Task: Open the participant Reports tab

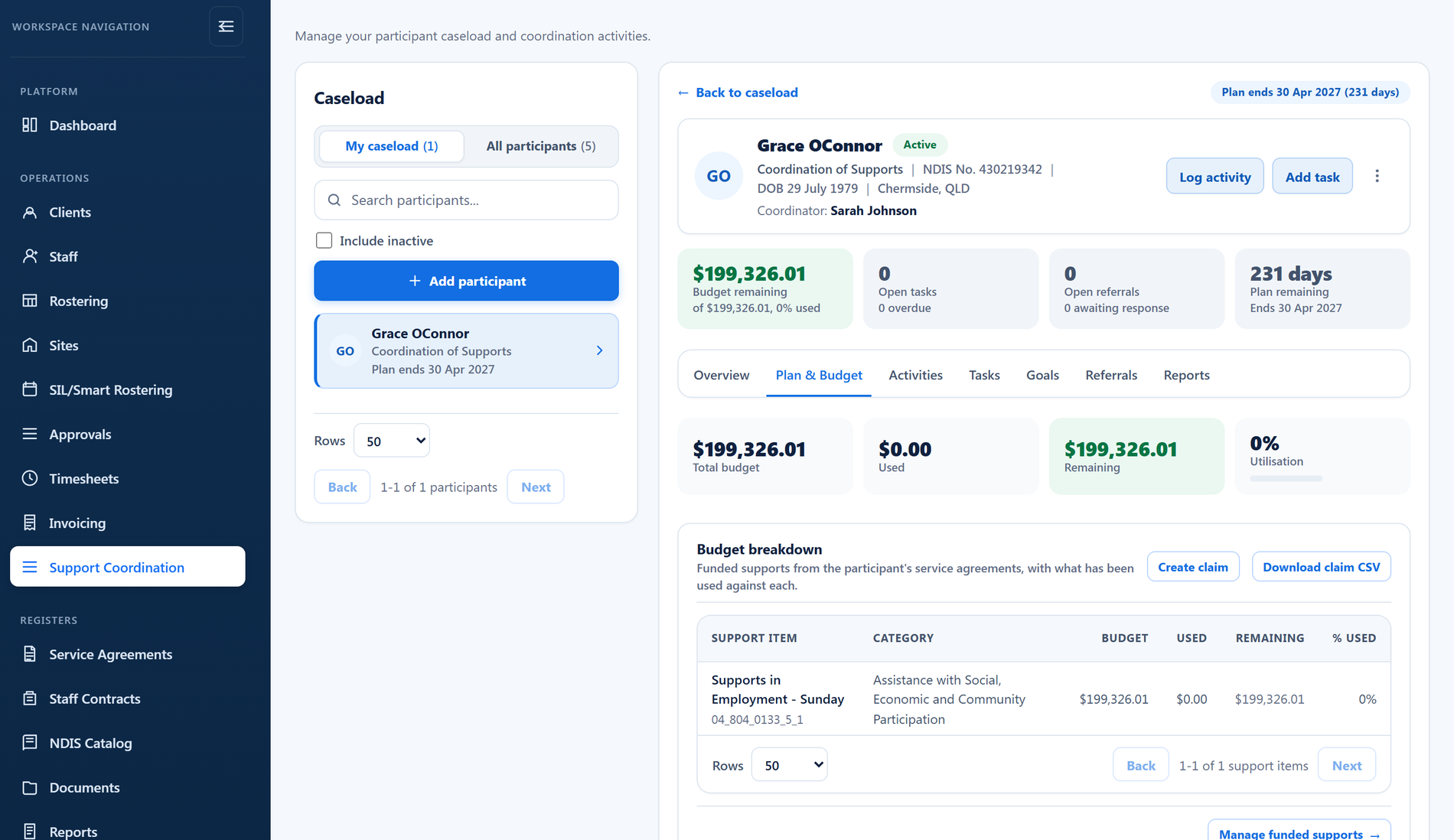Action: click(1186, 375)
